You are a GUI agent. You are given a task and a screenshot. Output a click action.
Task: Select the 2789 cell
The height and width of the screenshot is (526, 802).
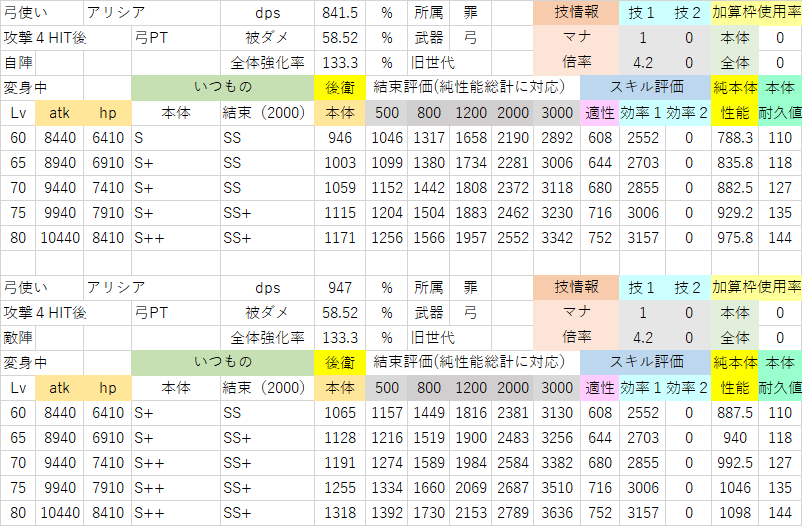(513, 513)
